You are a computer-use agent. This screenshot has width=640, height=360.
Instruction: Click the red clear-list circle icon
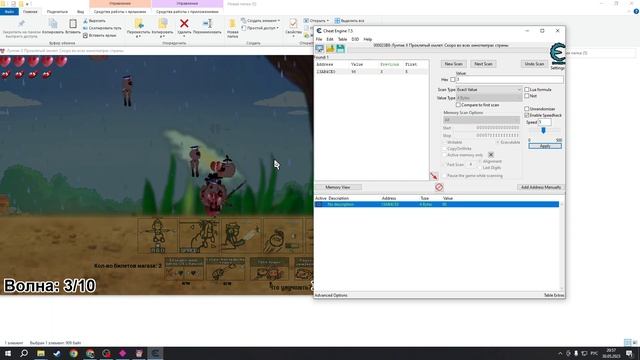[x=439, y=187]
